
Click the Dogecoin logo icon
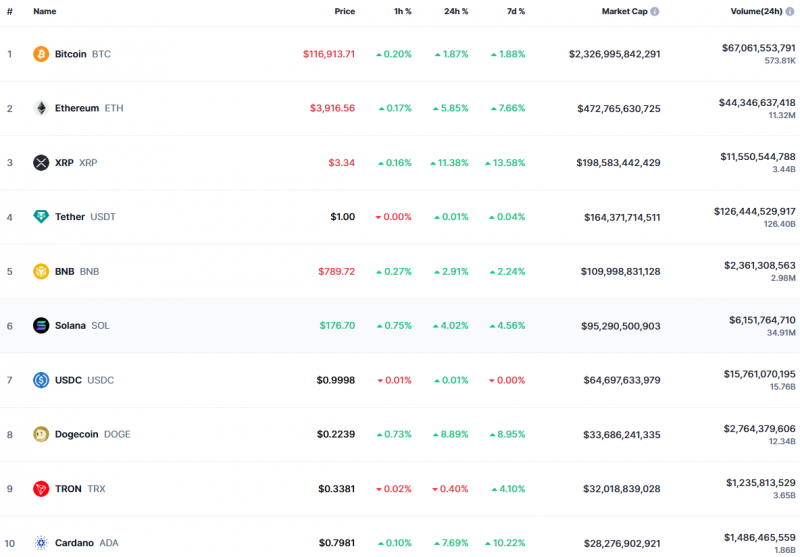[x=41, y=434]
